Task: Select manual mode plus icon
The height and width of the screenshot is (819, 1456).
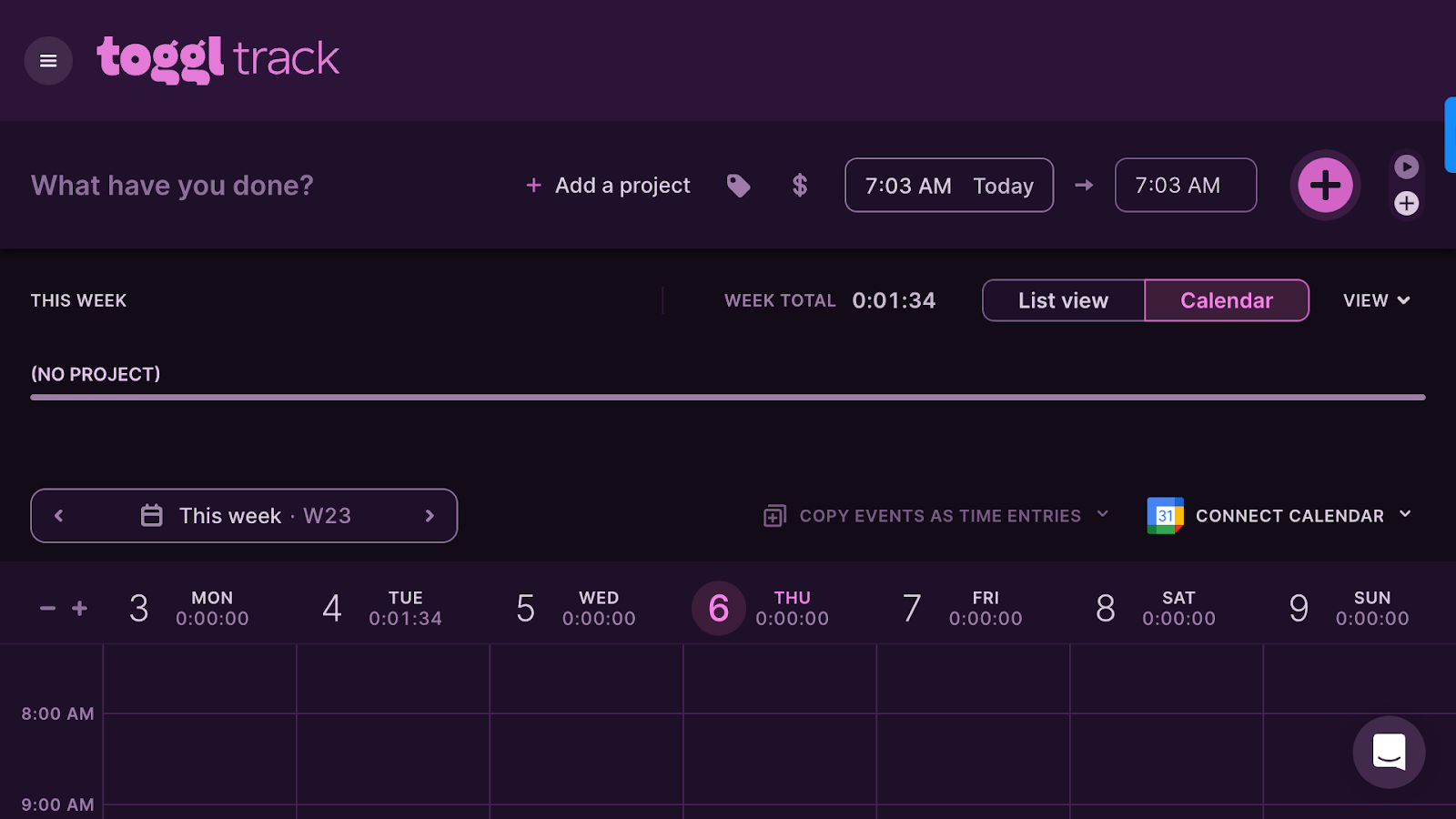Action: click(1406, 204)
